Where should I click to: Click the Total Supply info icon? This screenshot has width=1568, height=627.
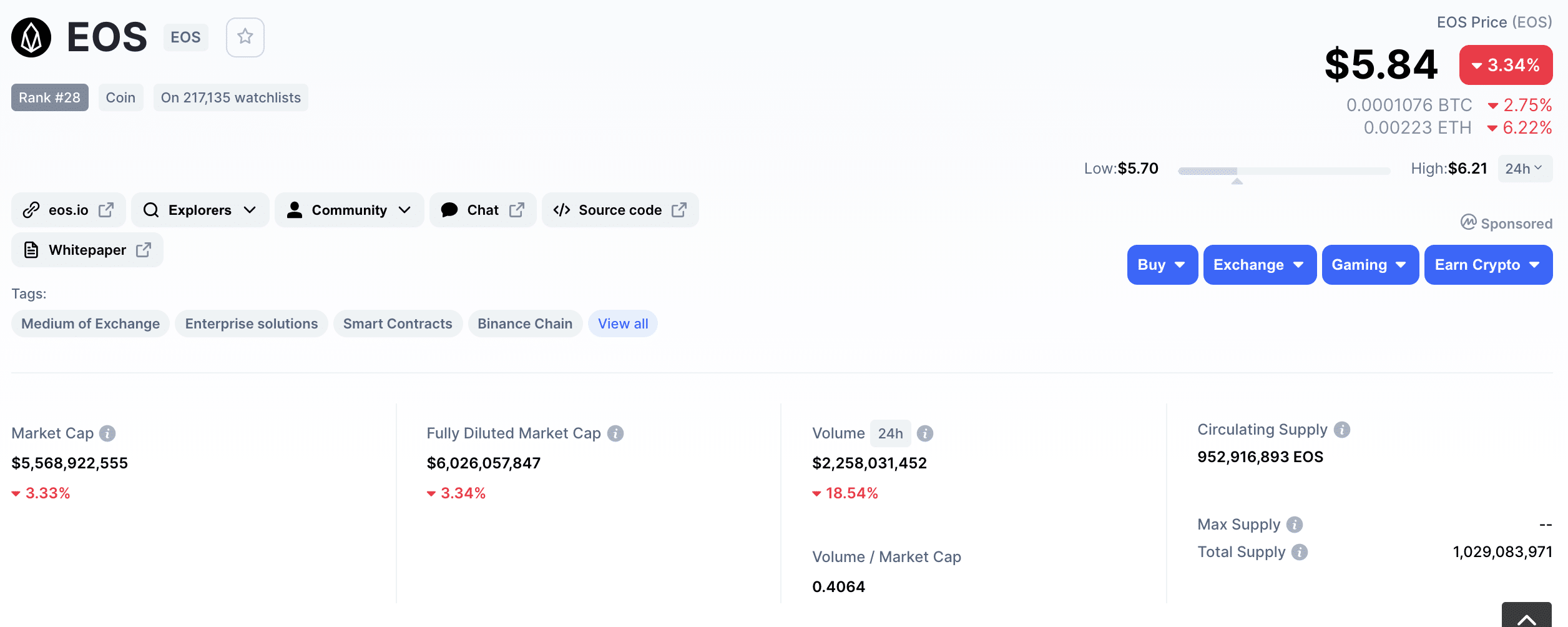point(1300,552)
